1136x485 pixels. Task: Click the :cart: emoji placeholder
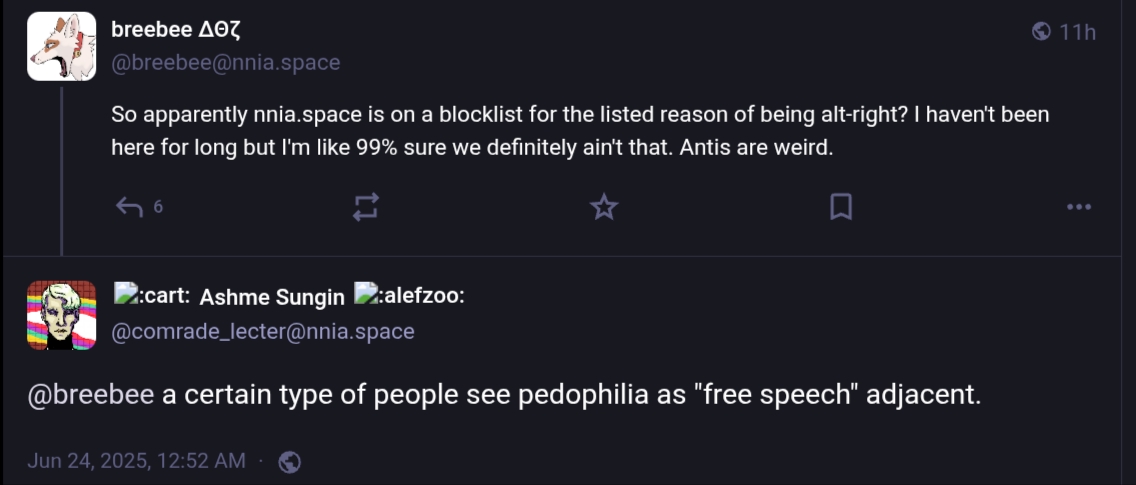point(152,296)
